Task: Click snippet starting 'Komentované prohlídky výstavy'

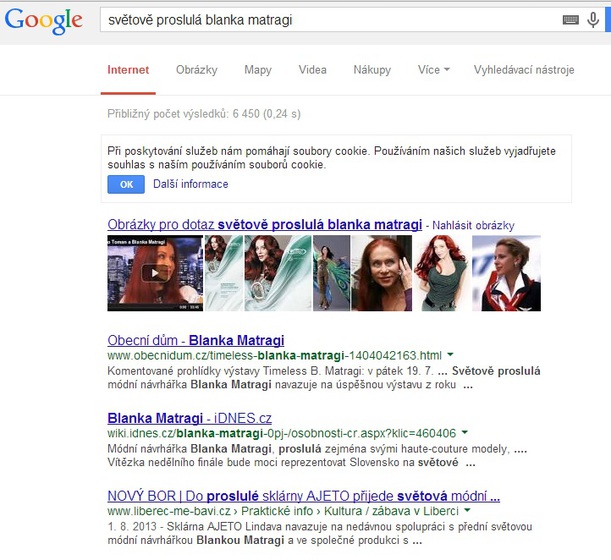Action: (x=324, y=378)
